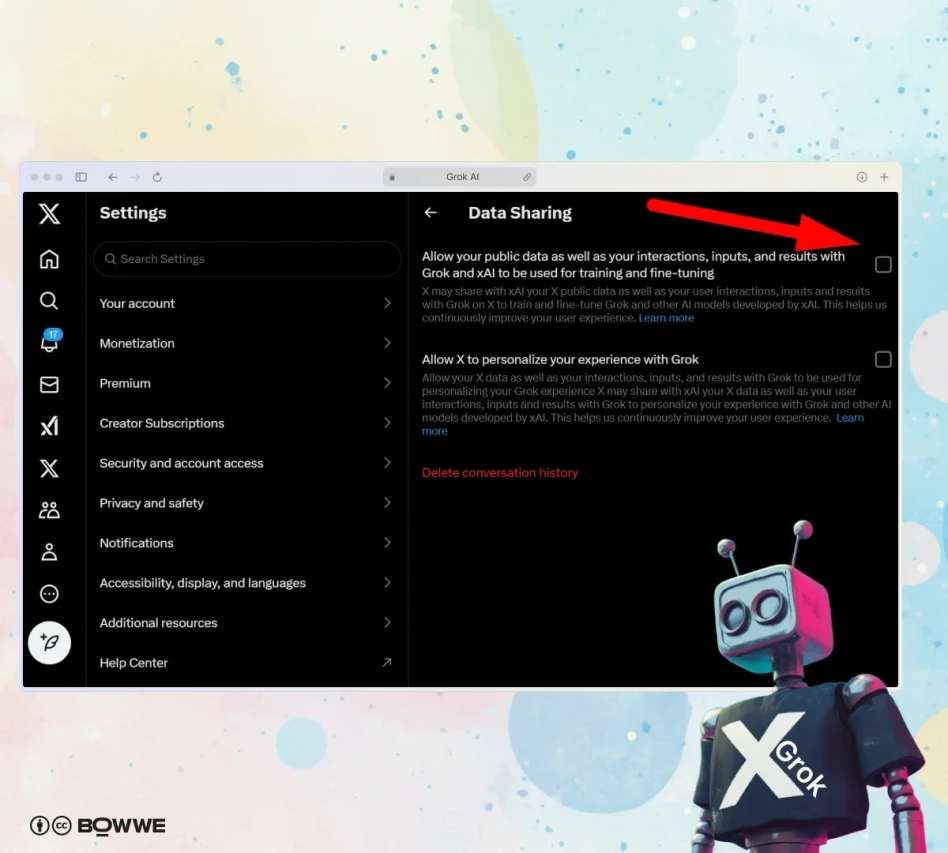Expand Creator Subscriptions chevron
The height and width of the screenshot is (853, 948).
[388, 423]
